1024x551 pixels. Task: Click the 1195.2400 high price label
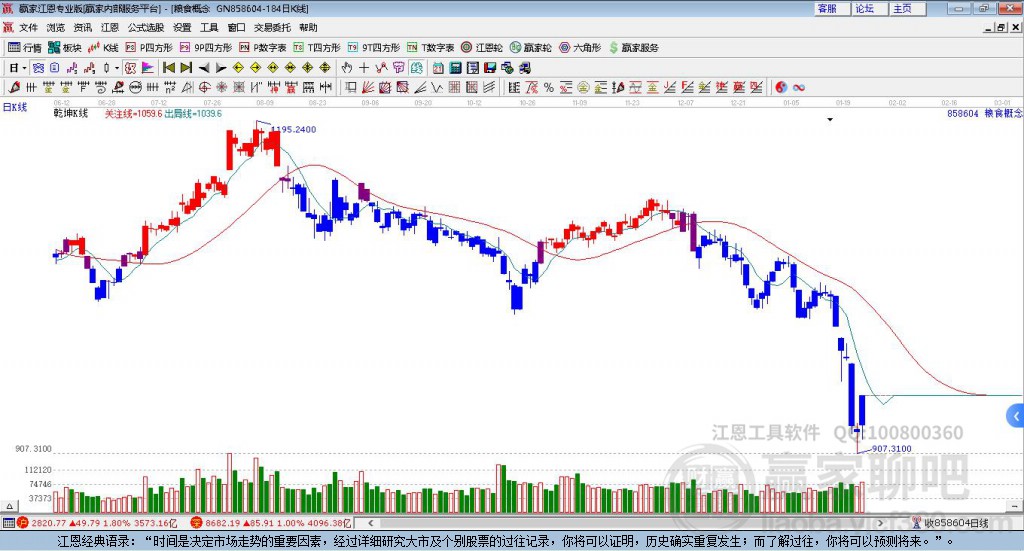point(293,129)
